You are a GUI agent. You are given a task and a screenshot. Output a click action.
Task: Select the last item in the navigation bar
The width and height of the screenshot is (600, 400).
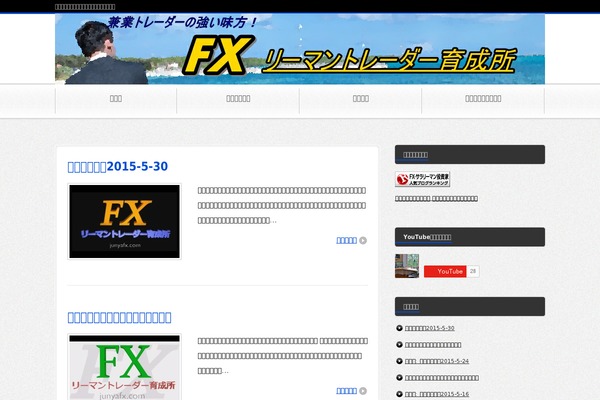click(483, 99)
